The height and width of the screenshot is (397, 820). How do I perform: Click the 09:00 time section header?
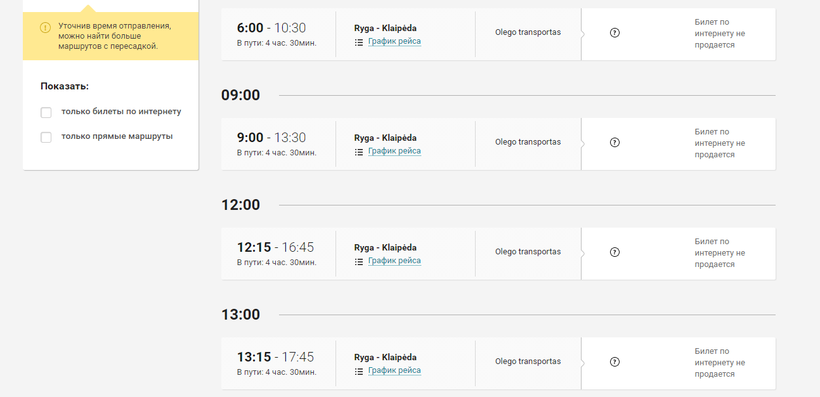[x=241, y=95]
